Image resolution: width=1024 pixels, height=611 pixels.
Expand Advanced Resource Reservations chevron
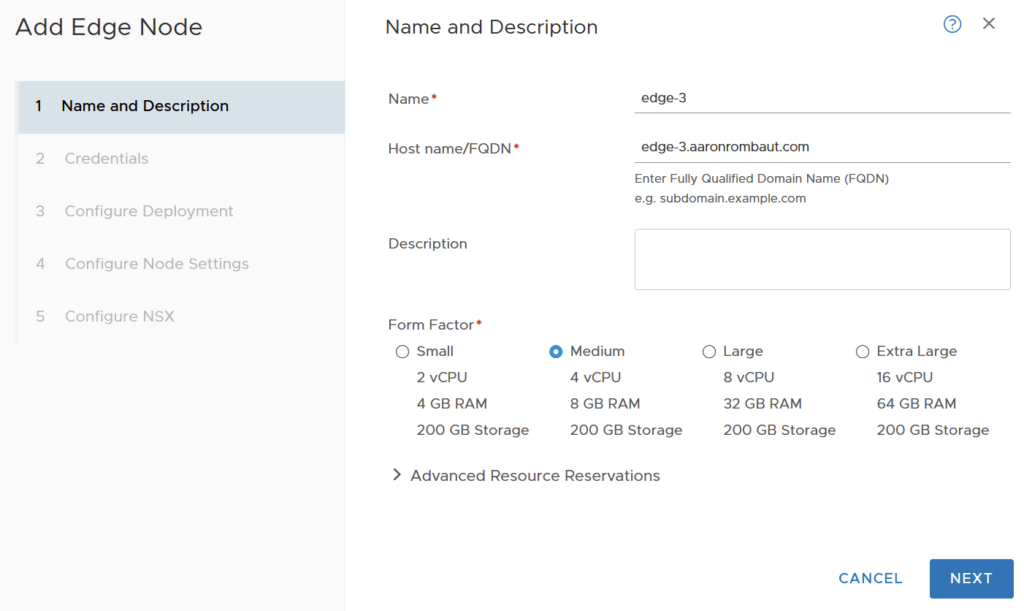point(397,475)
